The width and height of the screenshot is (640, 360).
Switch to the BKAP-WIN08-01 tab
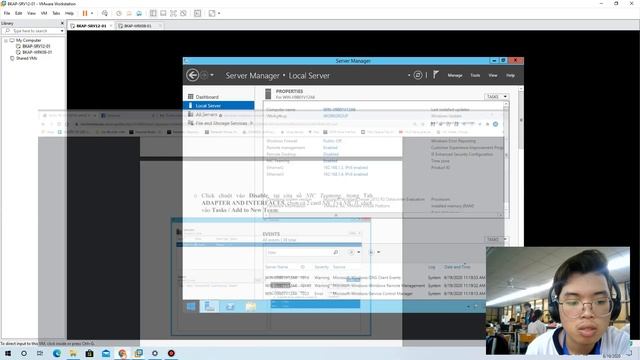click(138, 26)
